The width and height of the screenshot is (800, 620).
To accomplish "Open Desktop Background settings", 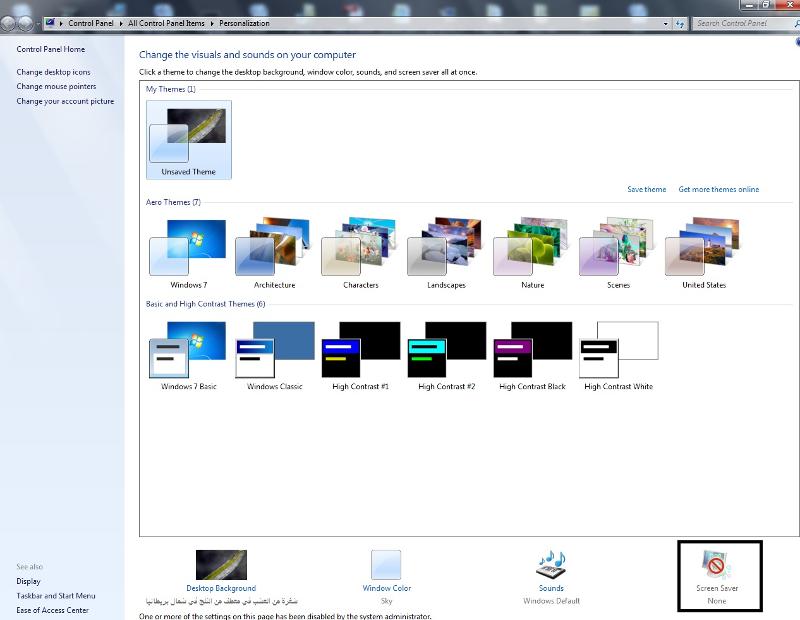I will [222, 565].
